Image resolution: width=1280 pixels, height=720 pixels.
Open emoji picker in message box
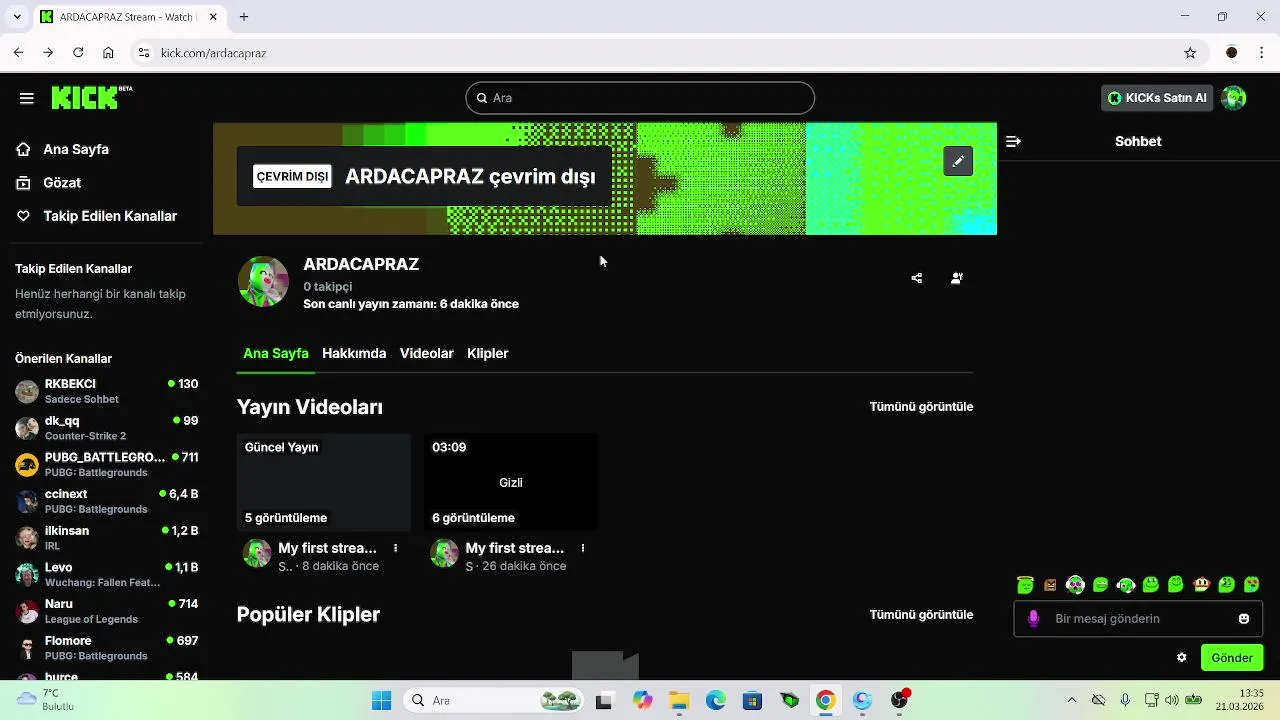(x=1244, y=619)
